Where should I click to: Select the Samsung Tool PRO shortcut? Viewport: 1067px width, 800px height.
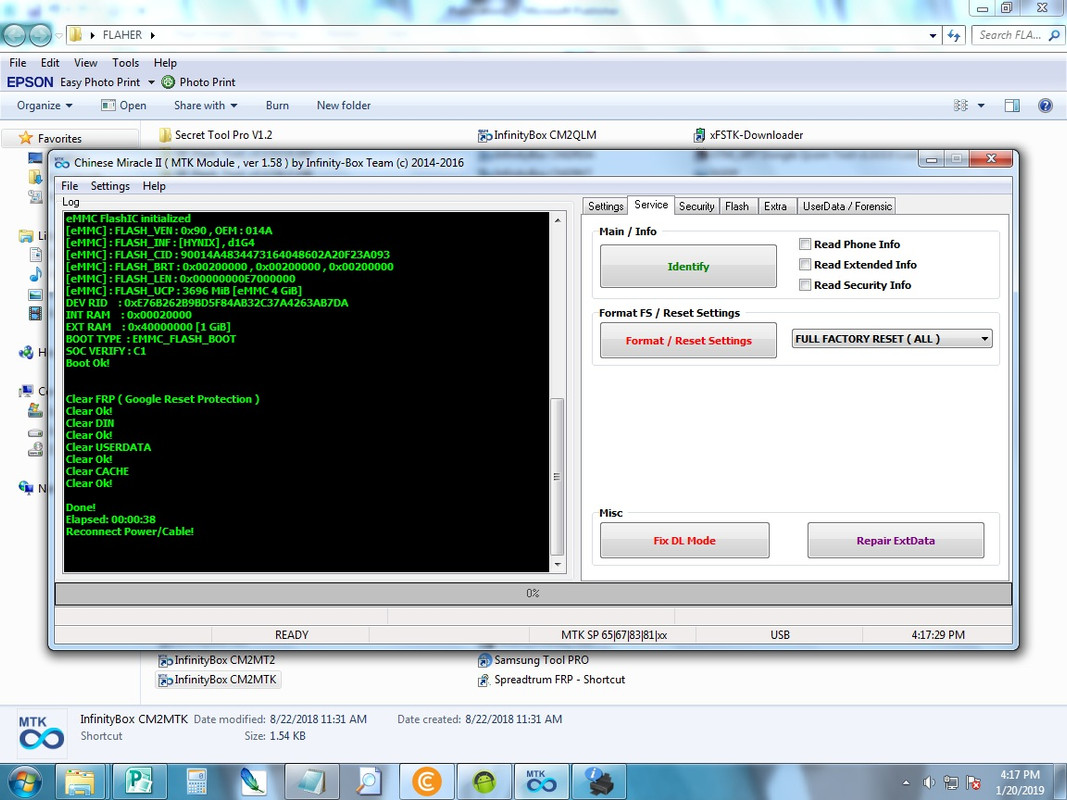534,660
